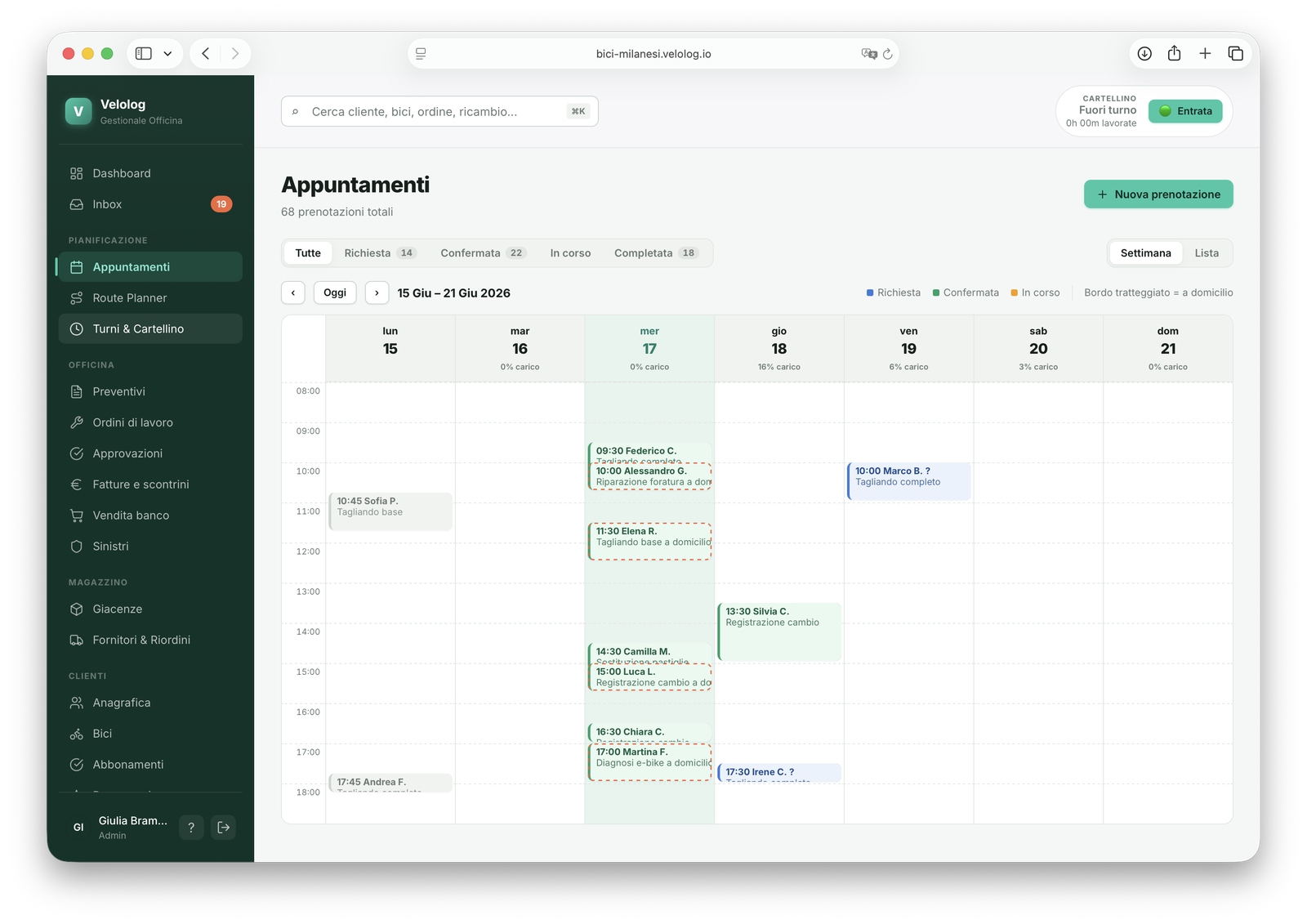Filter by Richiesta tab

(x=380, y=253)
